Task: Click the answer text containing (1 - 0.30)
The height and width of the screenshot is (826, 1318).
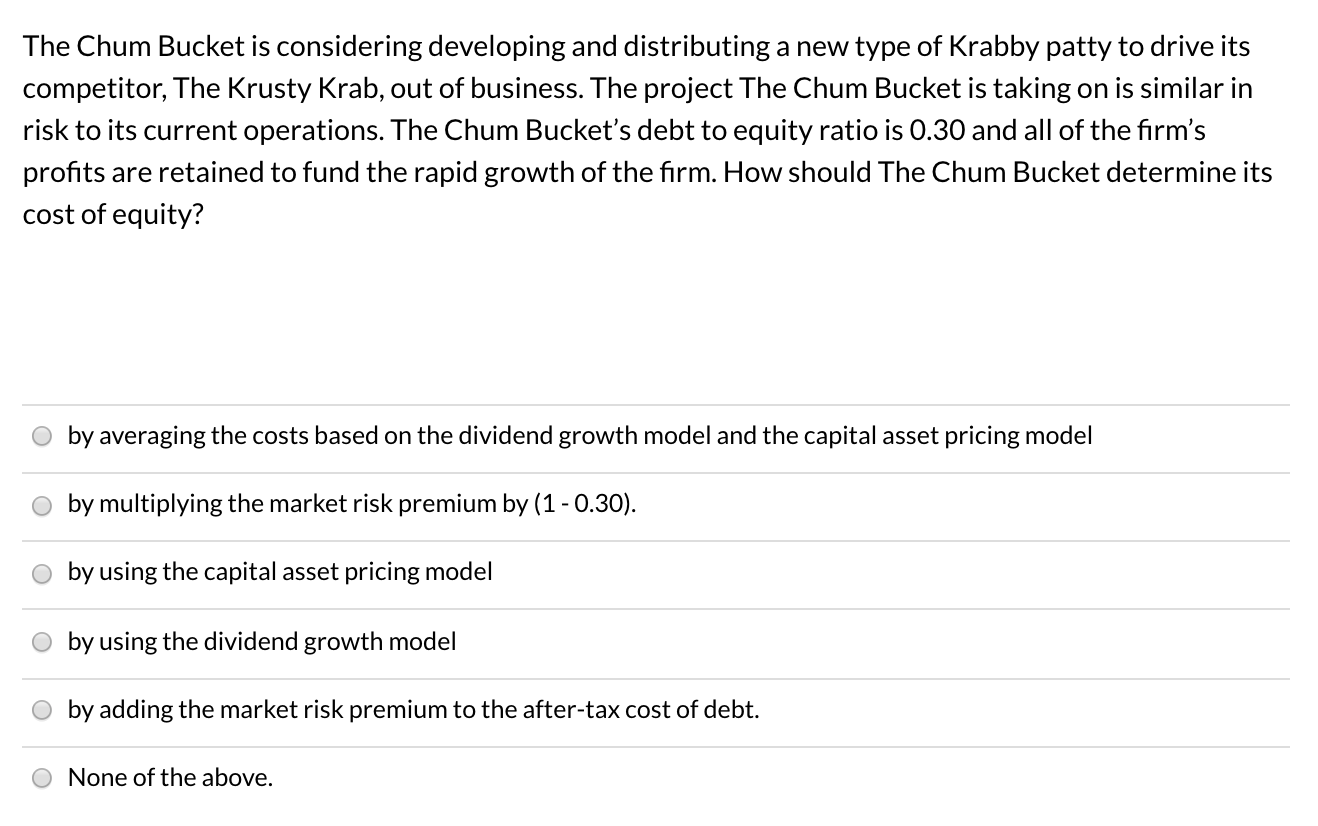Action: [x=348, y=503]
